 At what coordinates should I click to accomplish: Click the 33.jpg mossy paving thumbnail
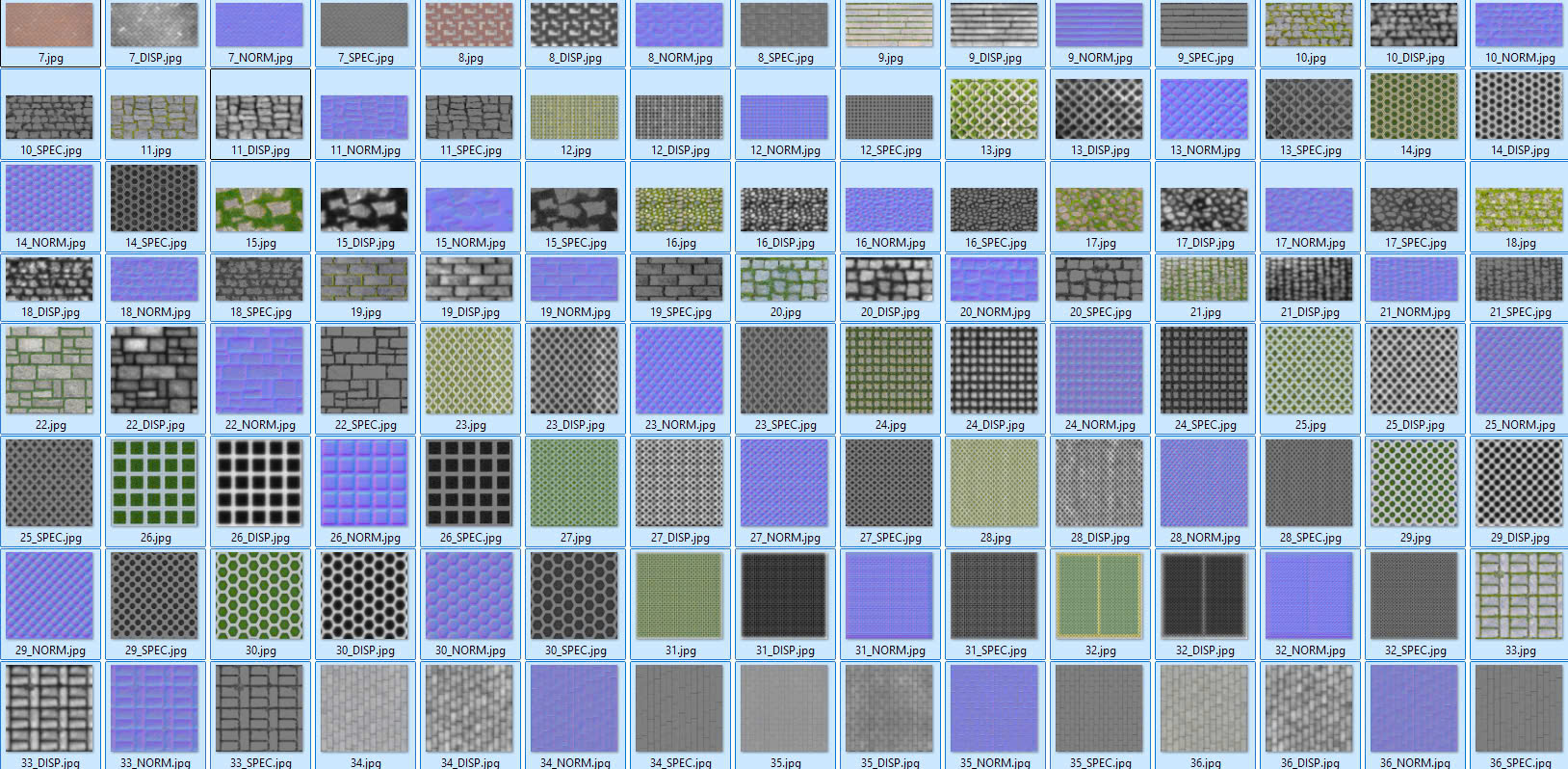pyautogui.click(x=1519, y=596)
